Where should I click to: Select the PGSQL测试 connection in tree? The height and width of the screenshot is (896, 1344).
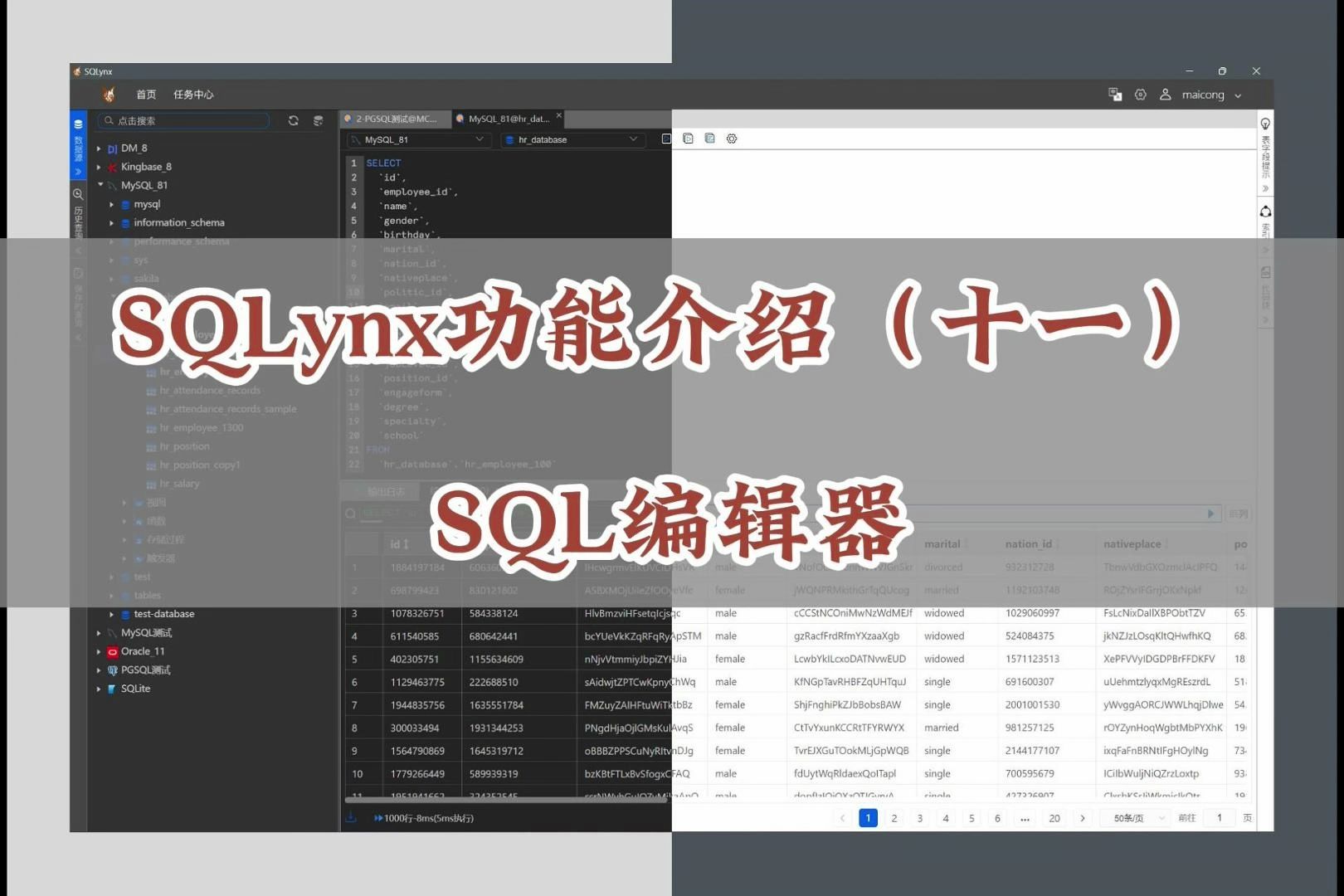pyautogui.click(x=145, y=670)
